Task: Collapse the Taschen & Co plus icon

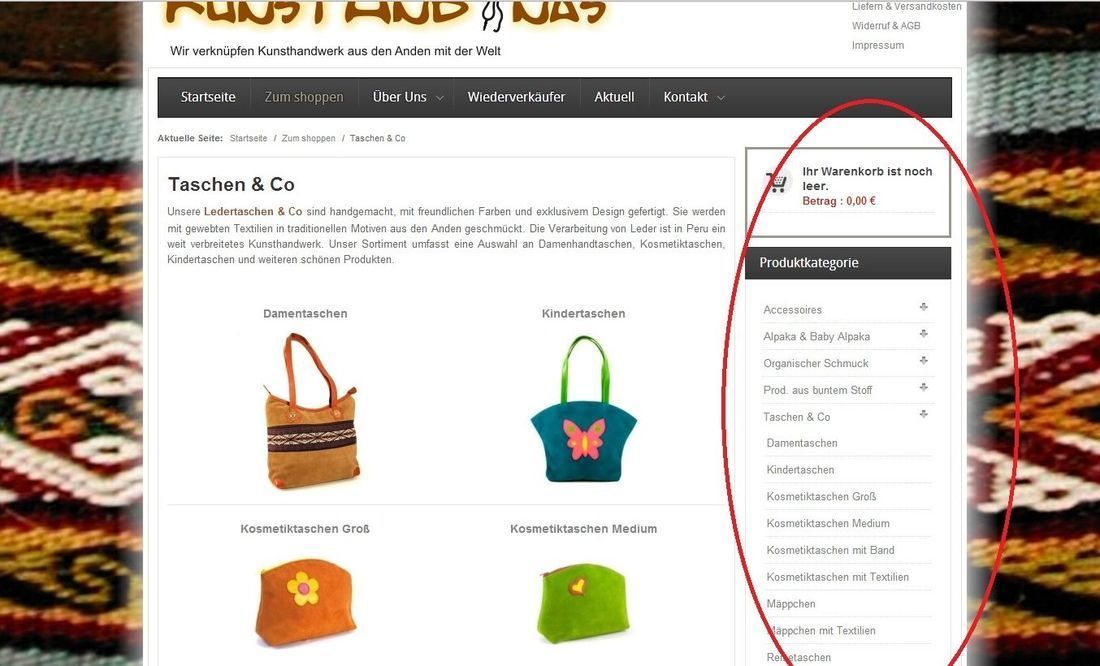Action: [923, 414]
